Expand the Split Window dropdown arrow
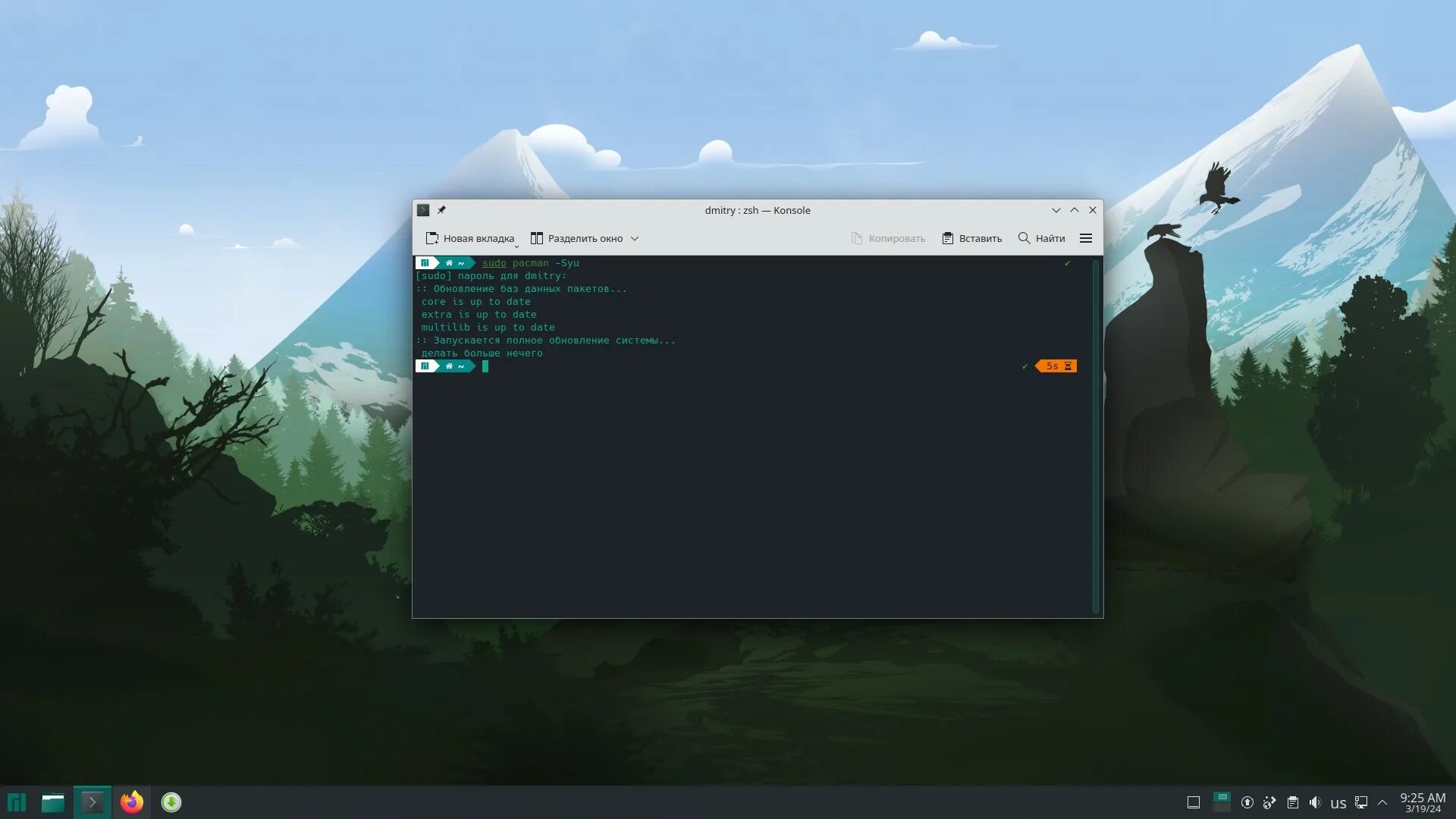This screenshot has width=1456, height=819. (x=635, y=238)
